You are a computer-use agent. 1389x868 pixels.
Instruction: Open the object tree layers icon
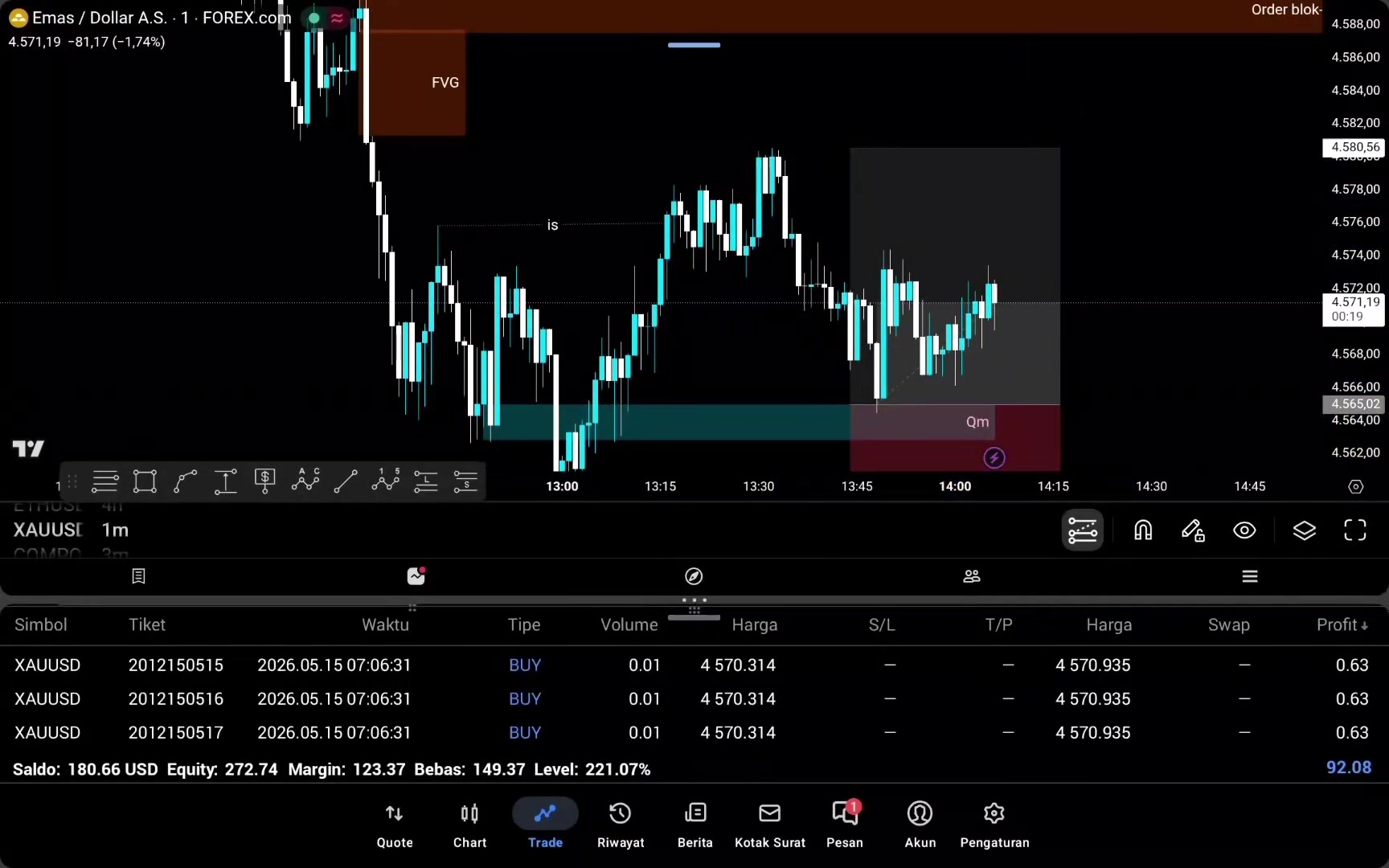coord(1304,530)
